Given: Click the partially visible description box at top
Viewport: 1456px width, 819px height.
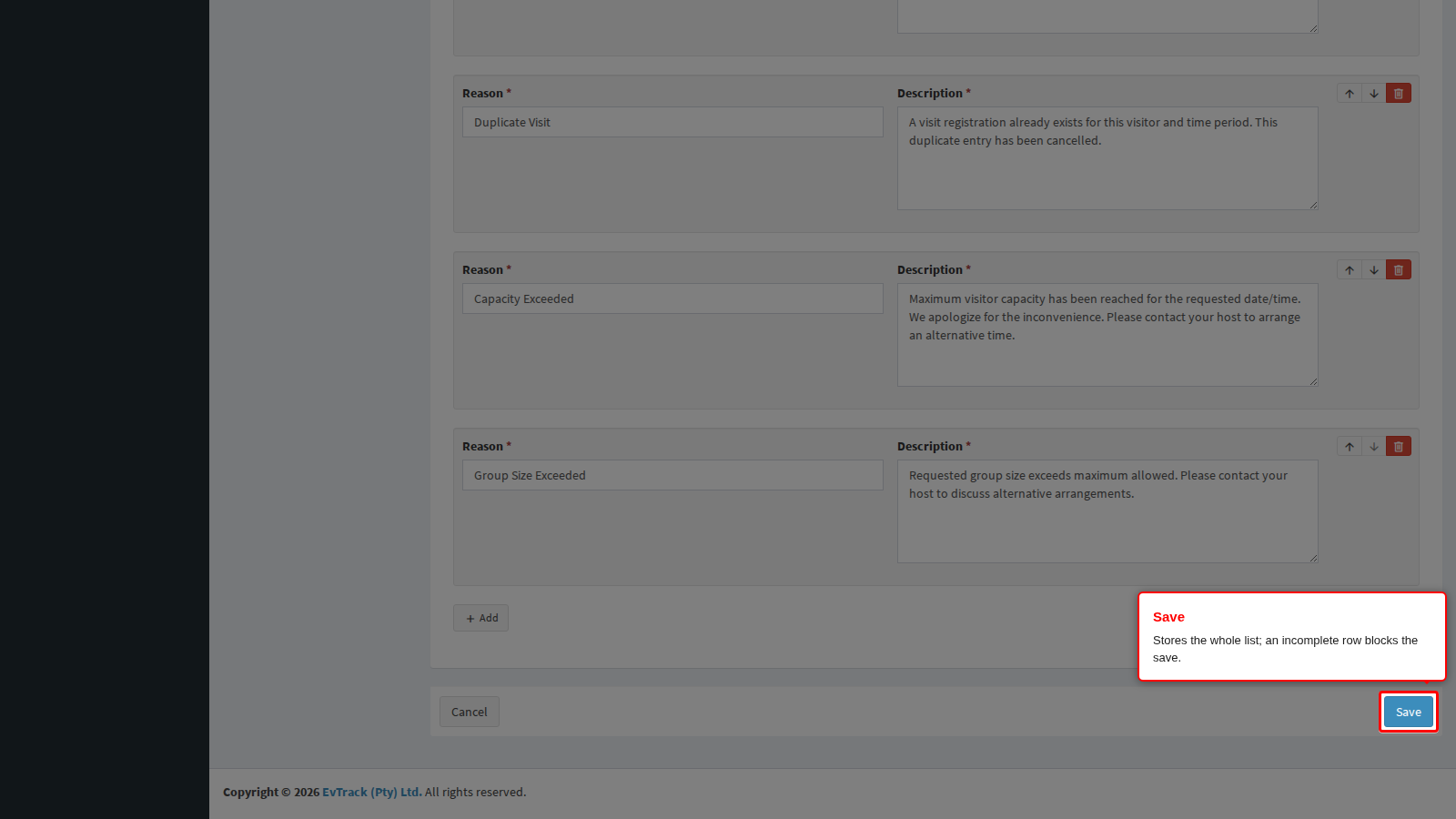Looking at the screenshot, I should click(x=1107, y=16).
